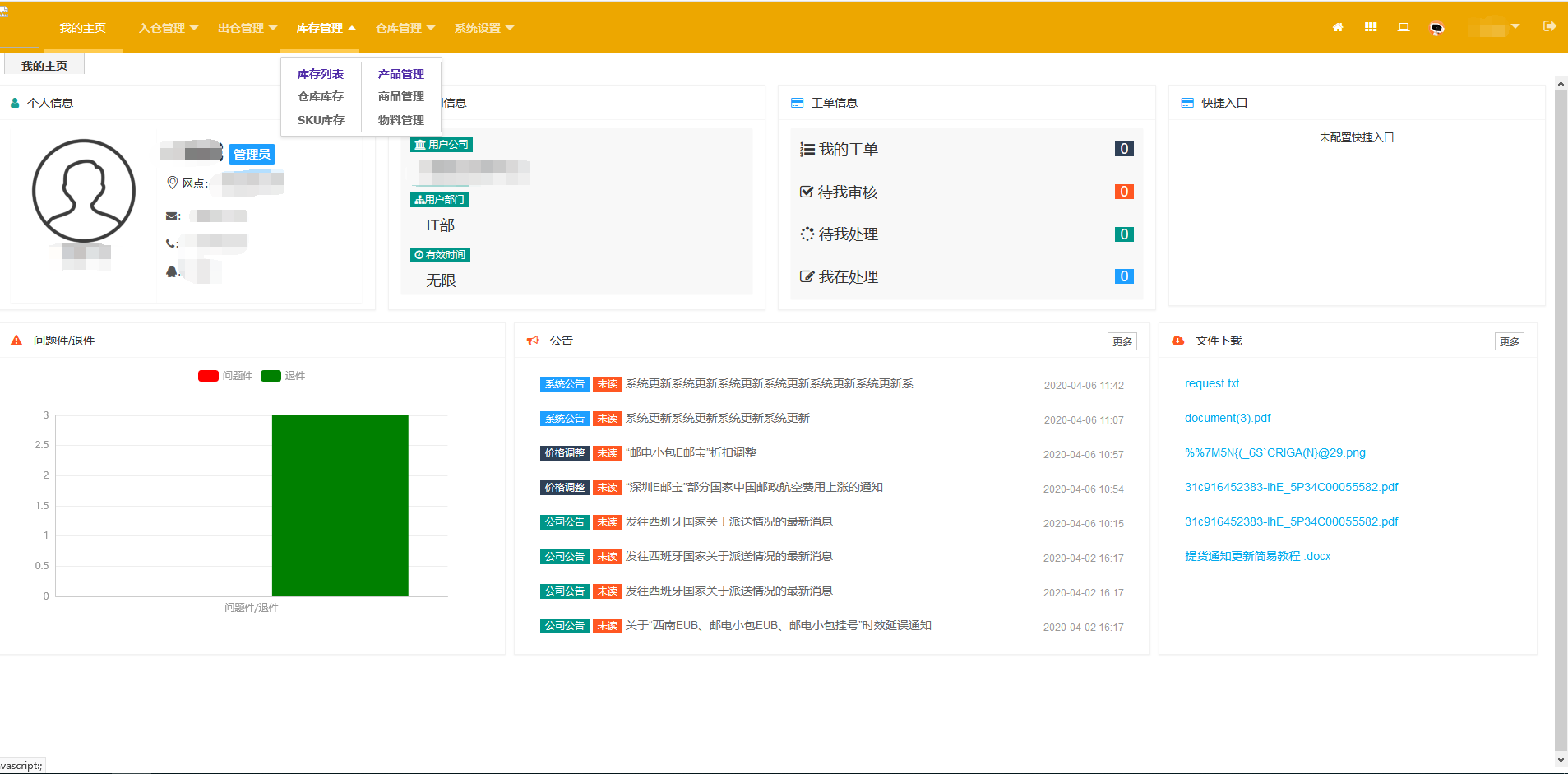Click the 文件下载 cloud download icon
The height and width of the screenshot is (774, 1568).
[x=1178, y=340]
